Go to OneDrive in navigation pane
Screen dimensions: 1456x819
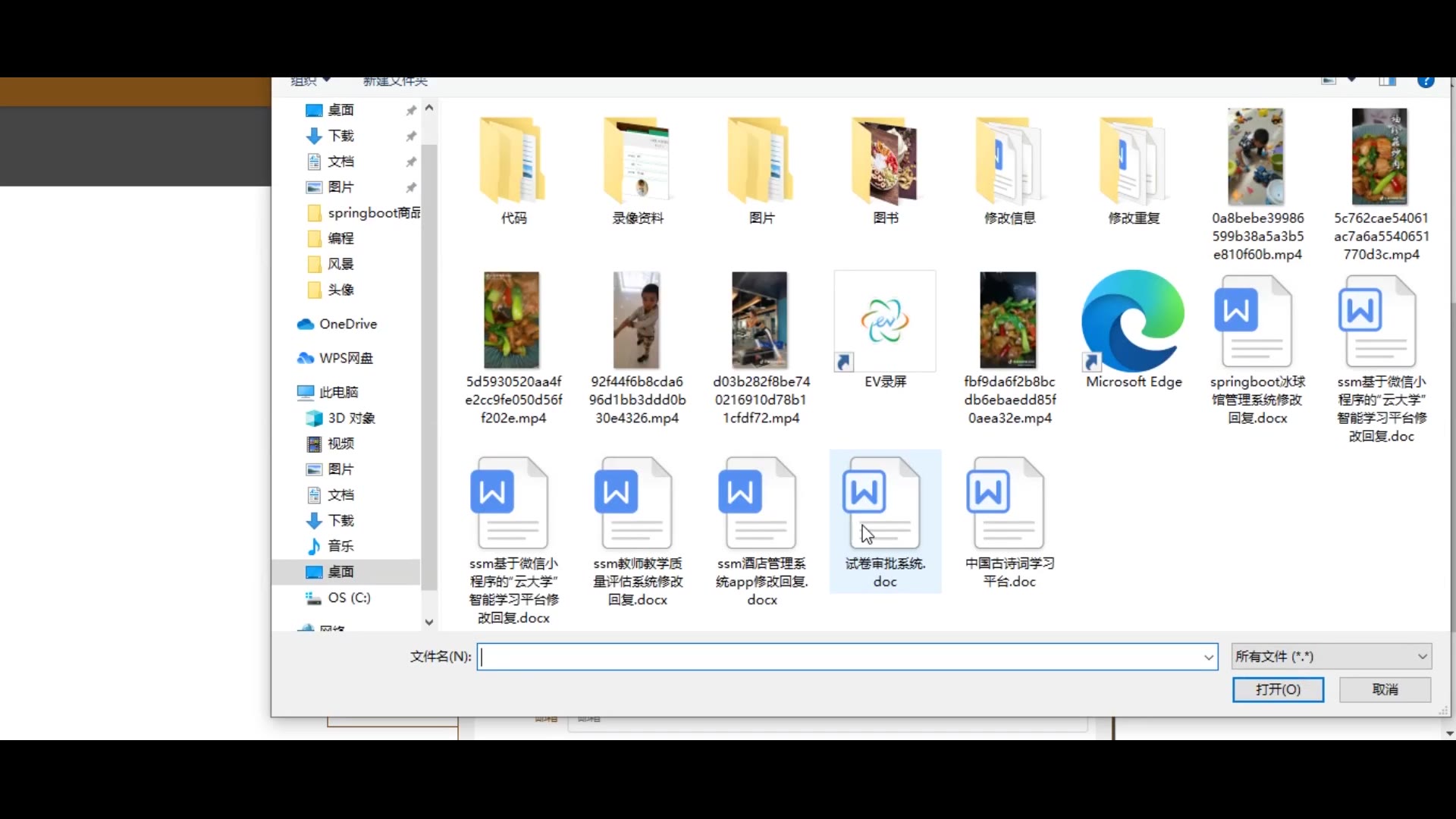click(347, 325)
